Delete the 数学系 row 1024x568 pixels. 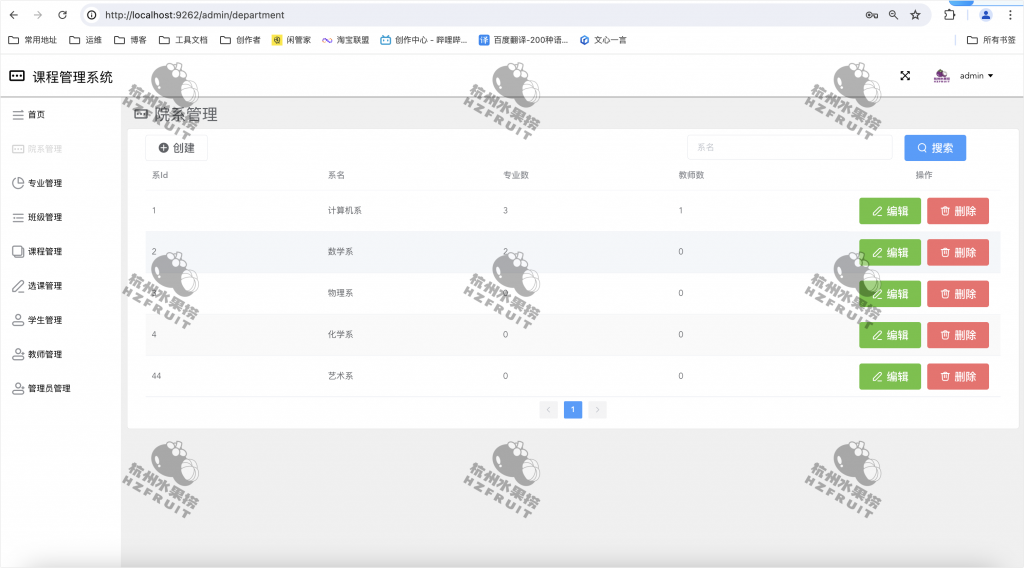coord(958,252)
